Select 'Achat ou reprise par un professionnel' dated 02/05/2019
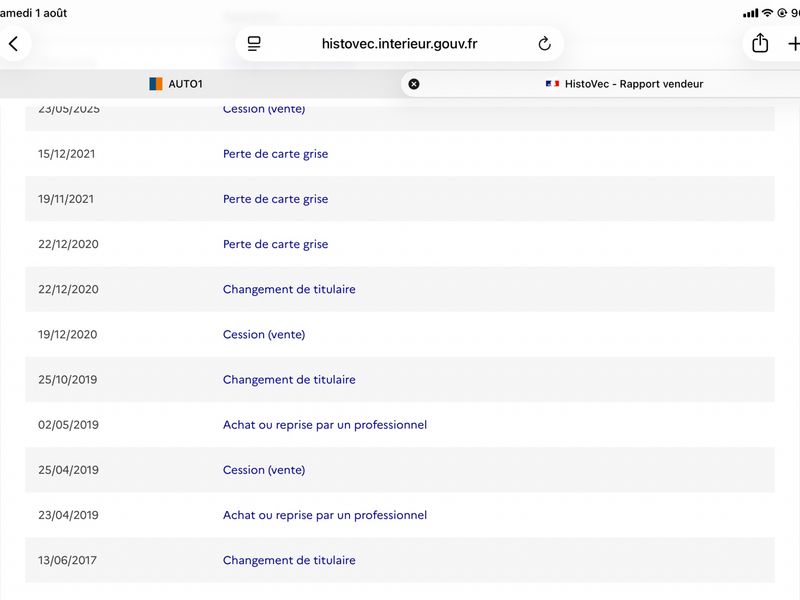Image resolution: width=800 pixels, height=600 pixels. [325, 424]
